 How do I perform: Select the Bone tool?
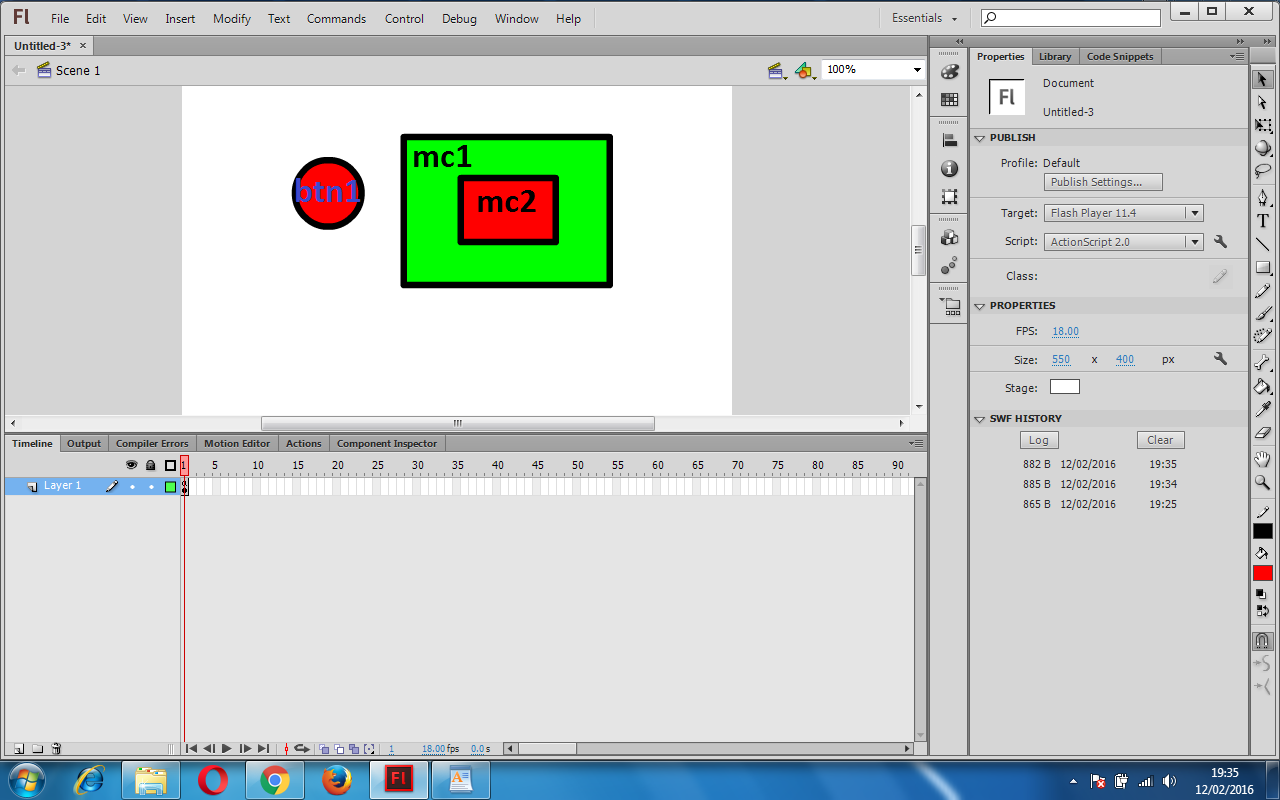point(1263,362)
